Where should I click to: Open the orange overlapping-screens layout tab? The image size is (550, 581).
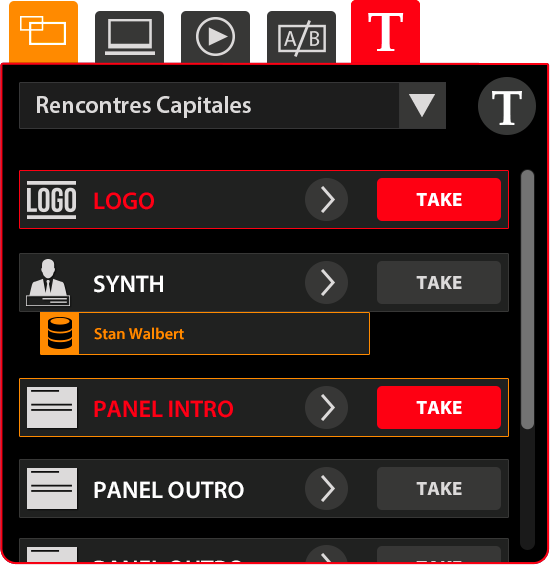pyautogui.click(x=43, y=32)
